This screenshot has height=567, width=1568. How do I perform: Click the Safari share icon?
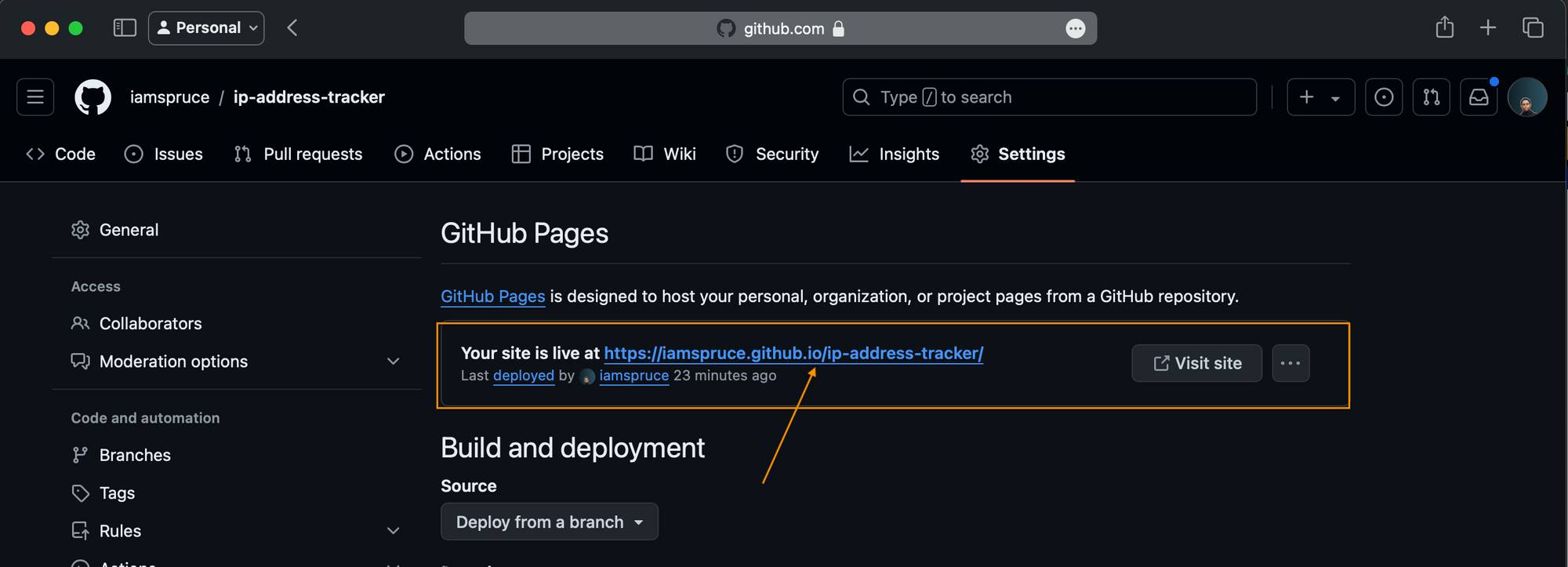pyautogui.click(x=1444, y=27)
